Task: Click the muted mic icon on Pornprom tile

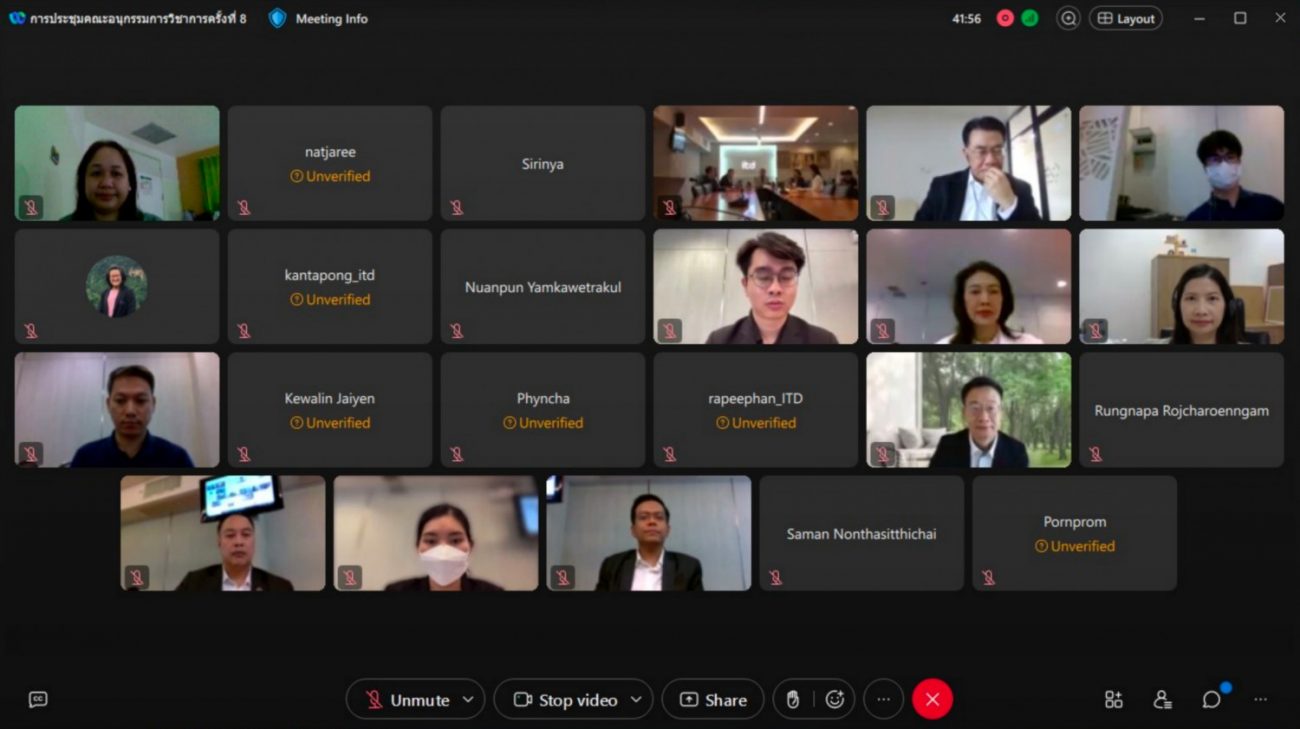Action: (989, 577)
